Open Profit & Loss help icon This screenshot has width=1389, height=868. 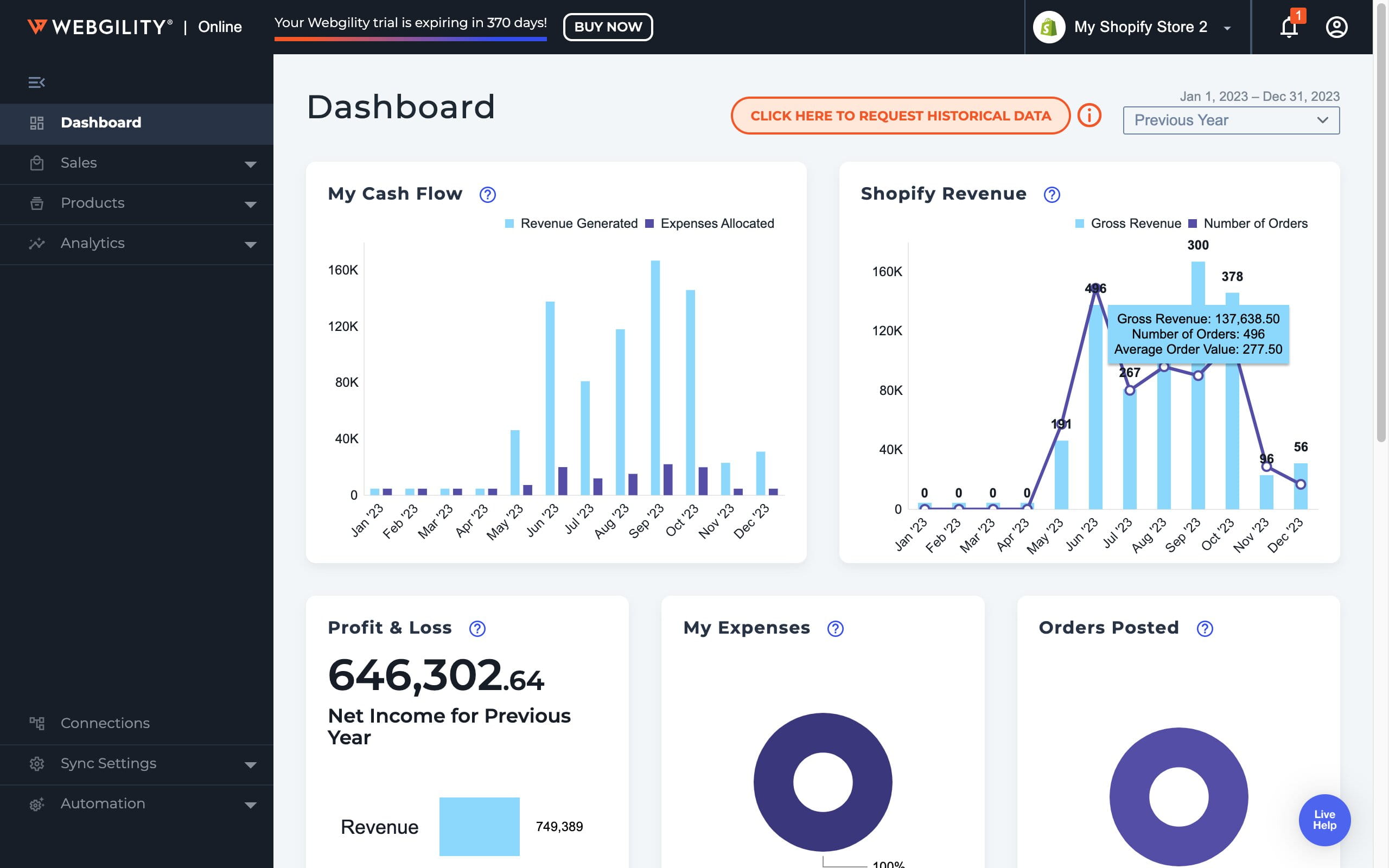[477, 629]
